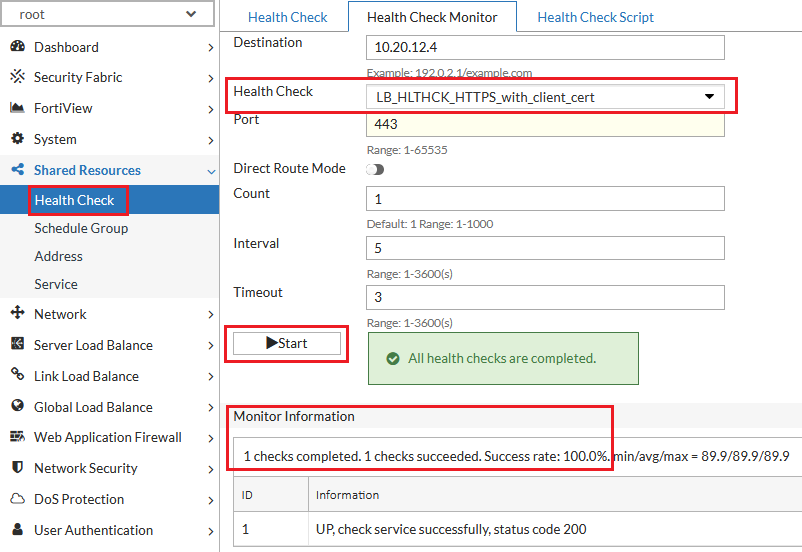This screenshot has height=552, width=802.
Task: Click the Link Load Balance chain icon
Action: coord(17,376)
